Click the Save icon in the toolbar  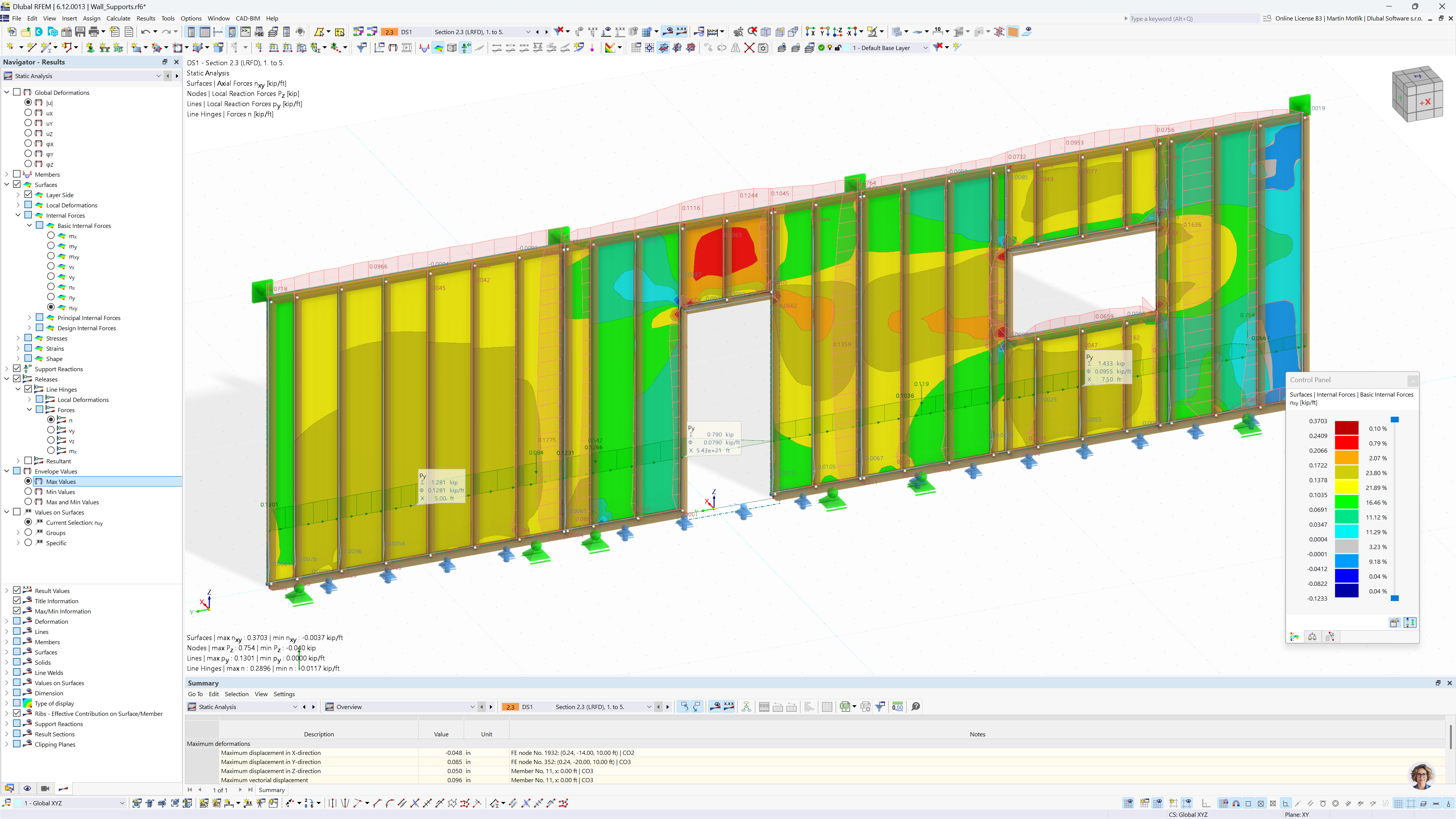[x=80, y=32]
